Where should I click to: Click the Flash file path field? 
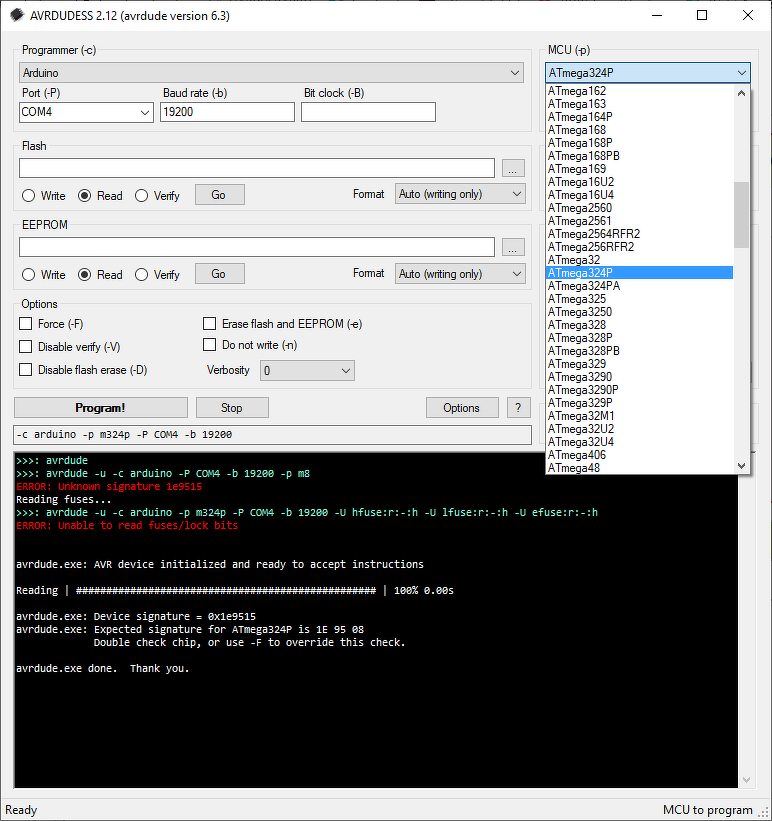tap(257, 168)
